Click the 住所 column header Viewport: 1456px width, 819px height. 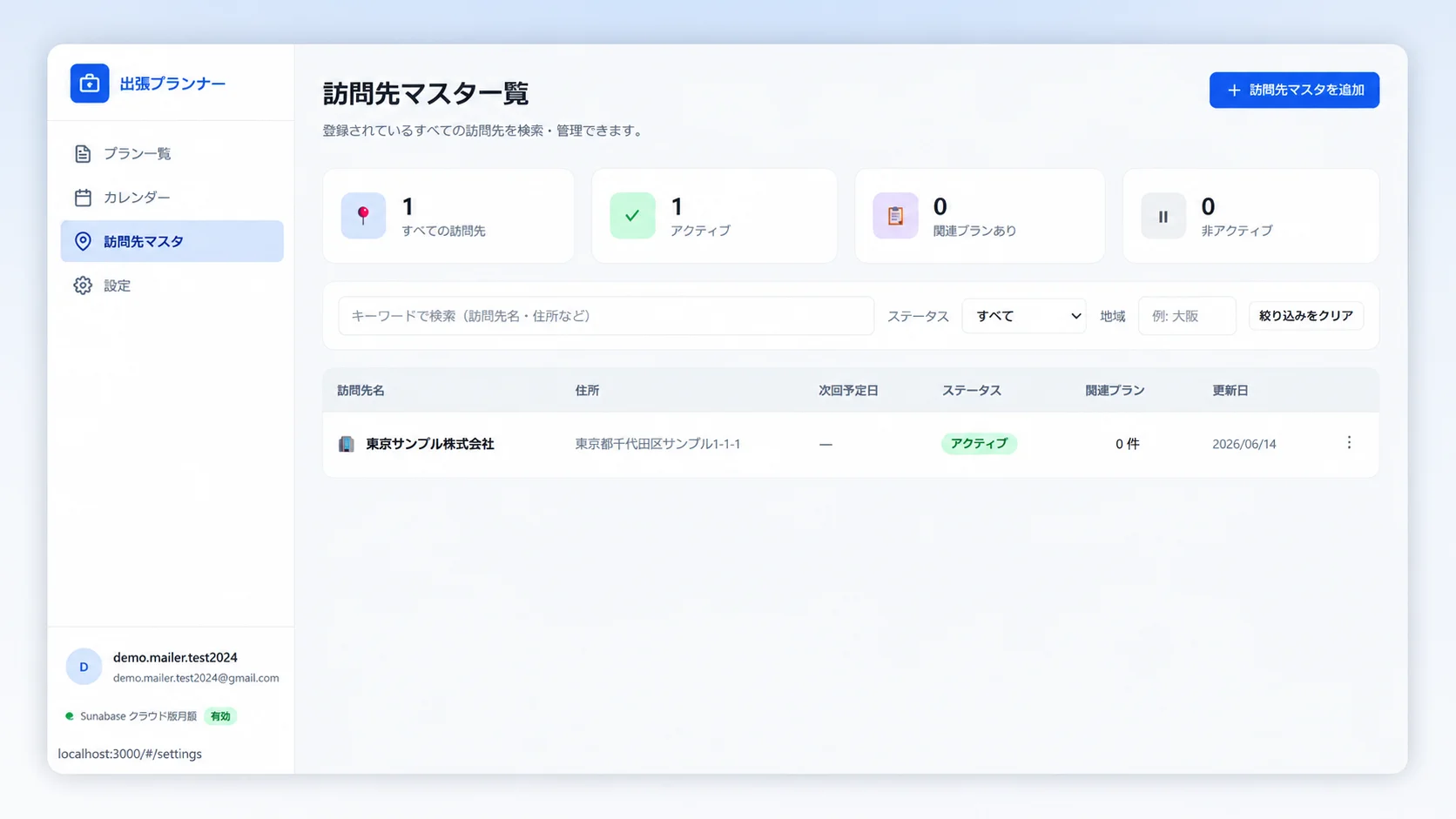click(x=587, y=391)
